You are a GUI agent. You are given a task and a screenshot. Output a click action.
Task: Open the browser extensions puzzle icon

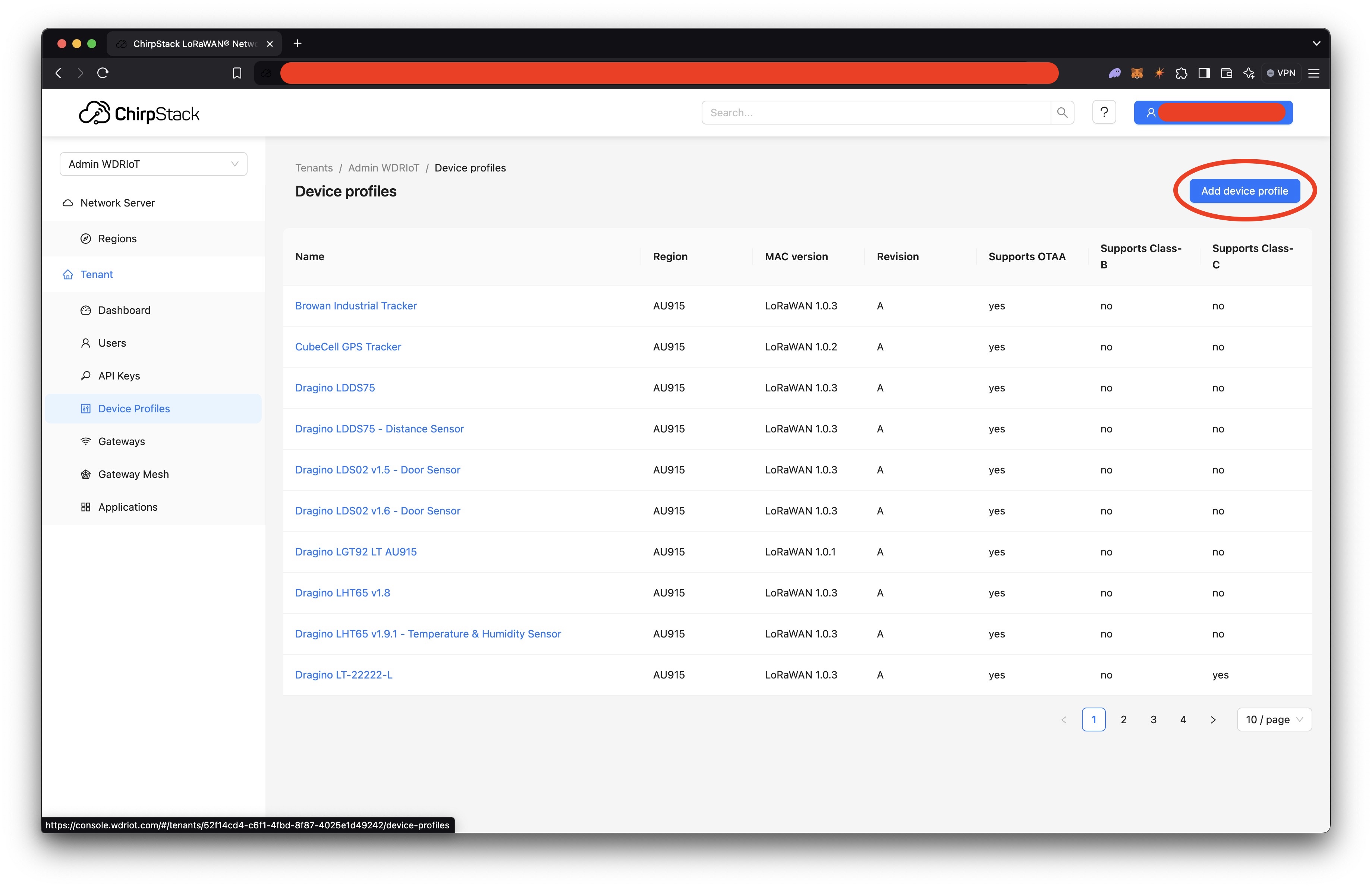tap(1181, 73)
